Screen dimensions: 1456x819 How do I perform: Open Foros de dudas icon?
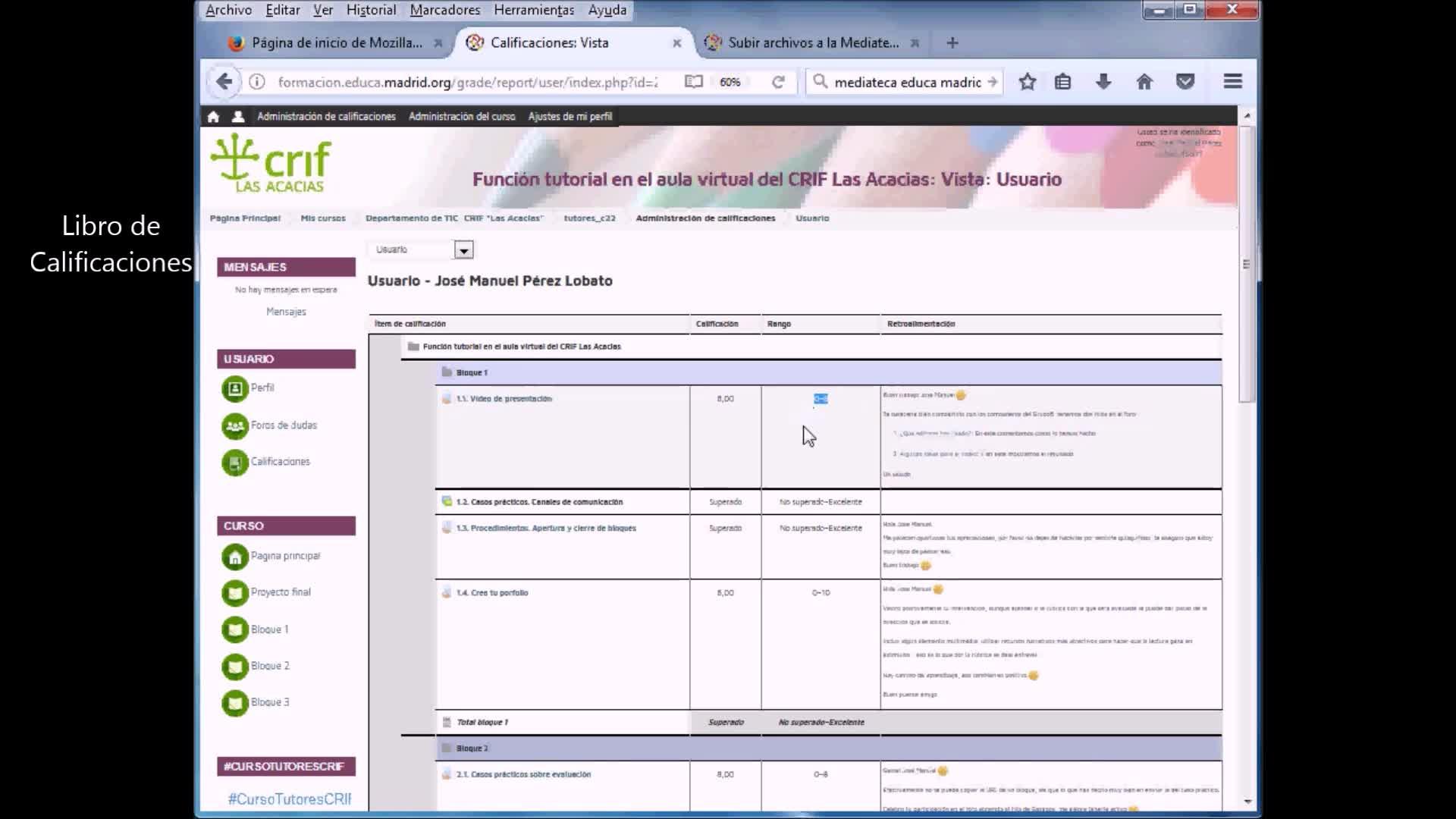point(235,426)
